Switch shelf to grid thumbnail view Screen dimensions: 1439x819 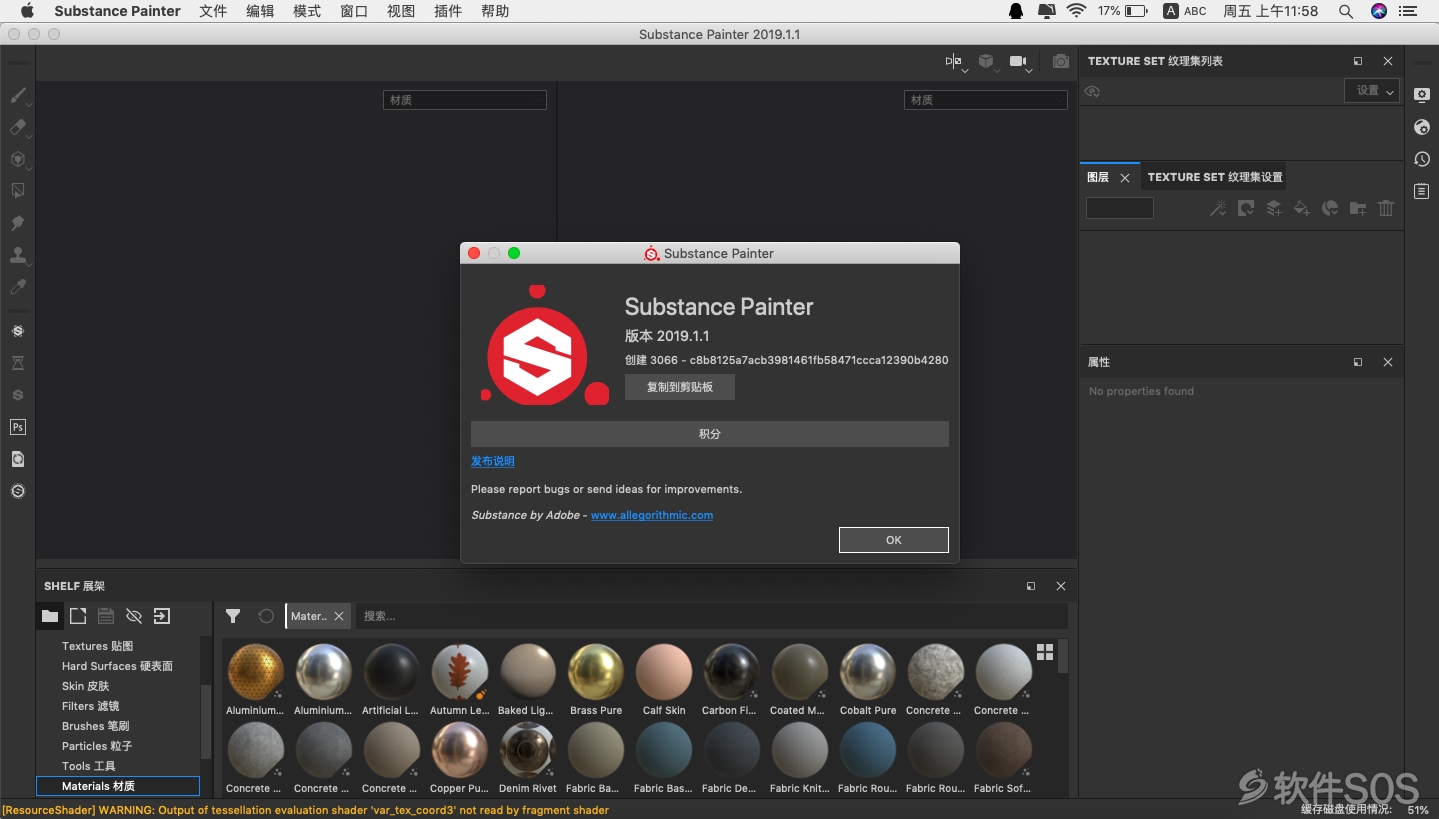(1045, 652)
